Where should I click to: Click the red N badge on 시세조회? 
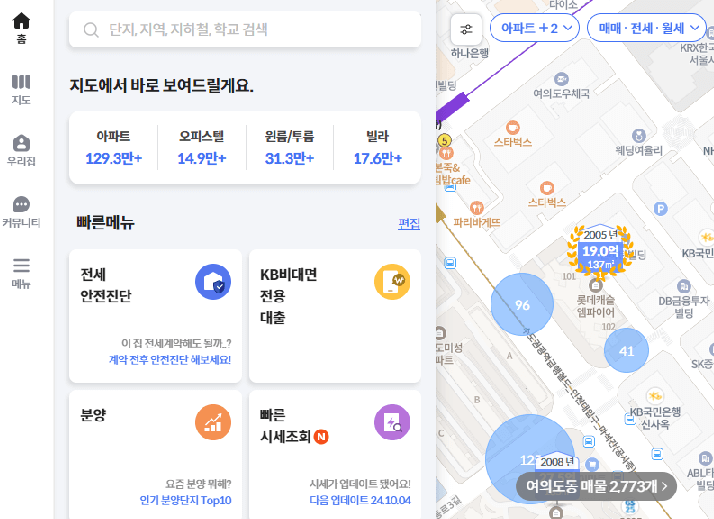321,437
